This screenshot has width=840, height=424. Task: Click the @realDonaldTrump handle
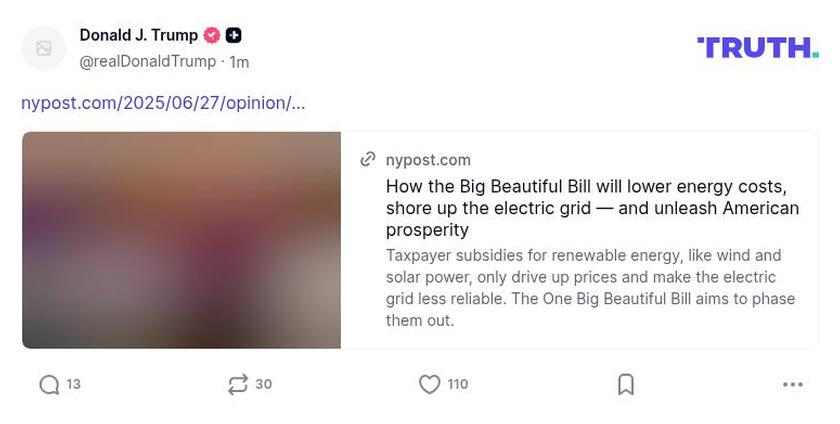click(x=147, y=62)
